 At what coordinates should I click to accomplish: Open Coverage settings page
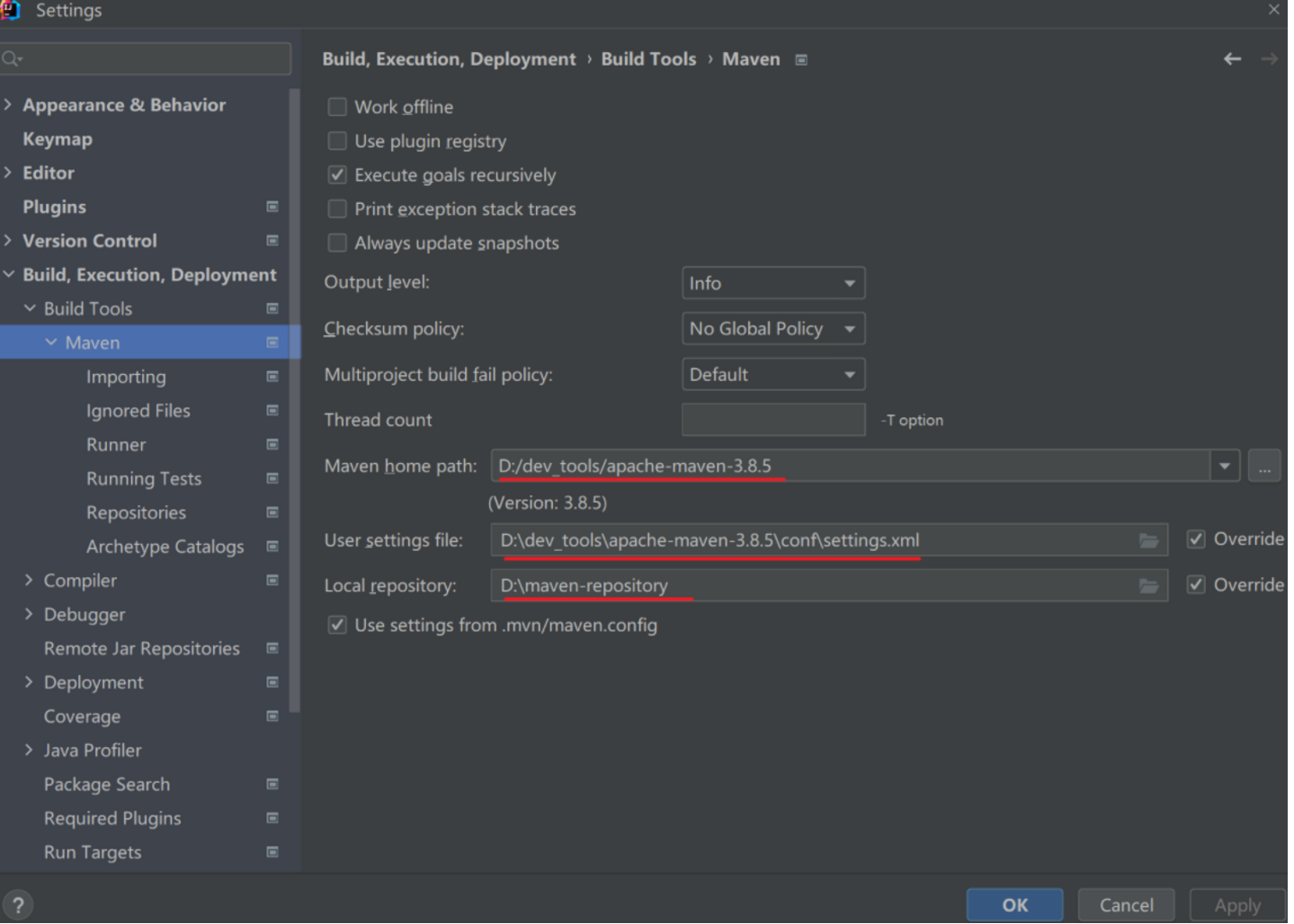(82, 716)
